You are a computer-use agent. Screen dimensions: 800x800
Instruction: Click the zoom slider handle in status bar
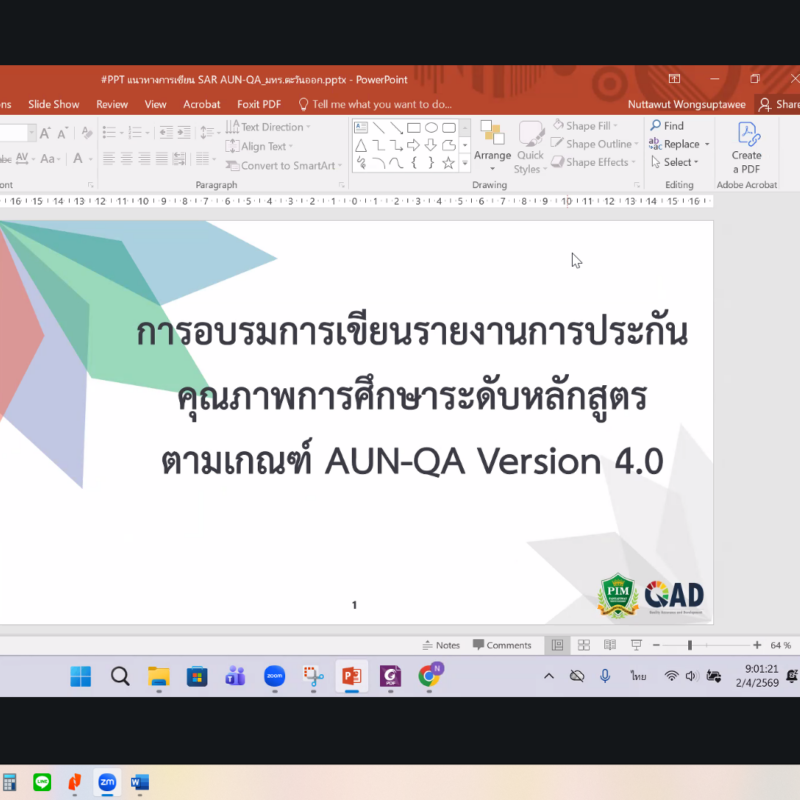[689, 645]
